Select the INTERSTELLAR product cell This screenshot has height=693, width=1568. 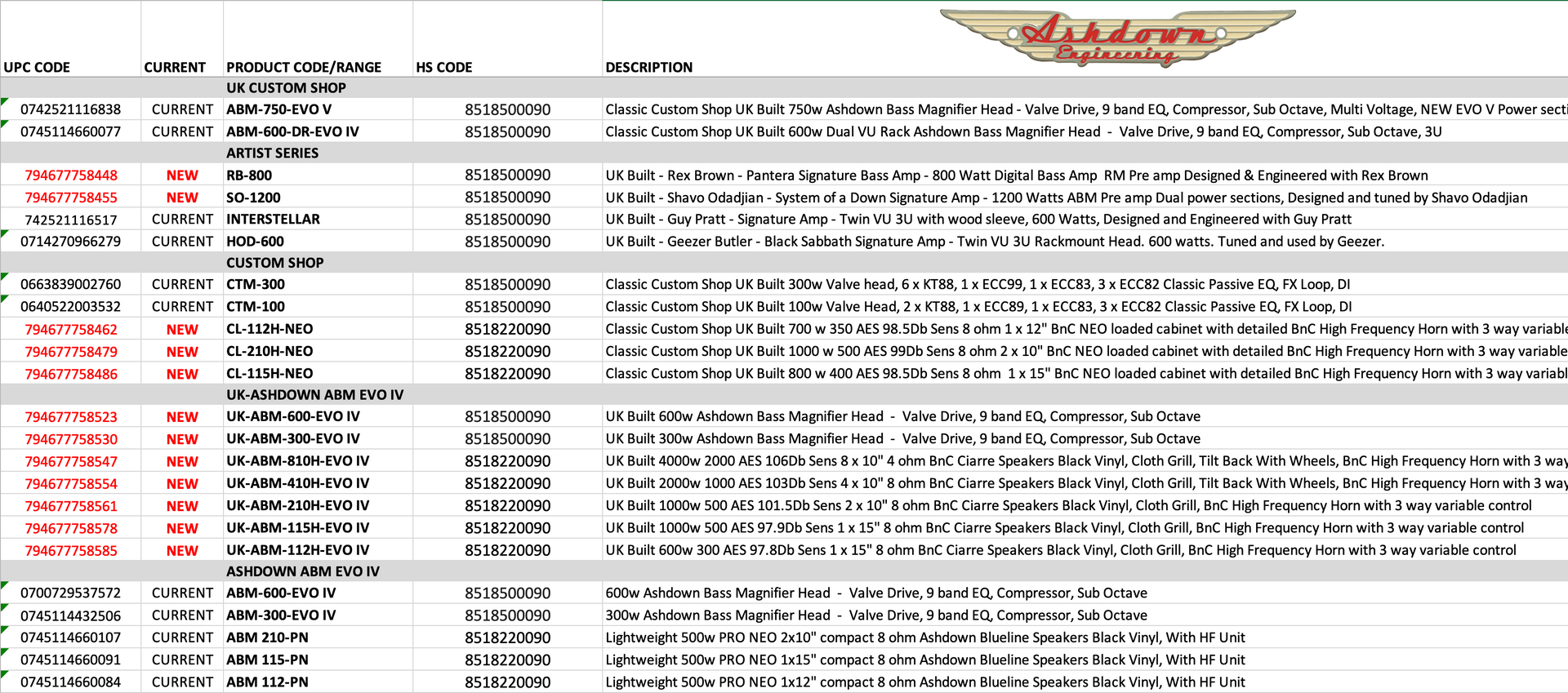[x=273, y=220]
